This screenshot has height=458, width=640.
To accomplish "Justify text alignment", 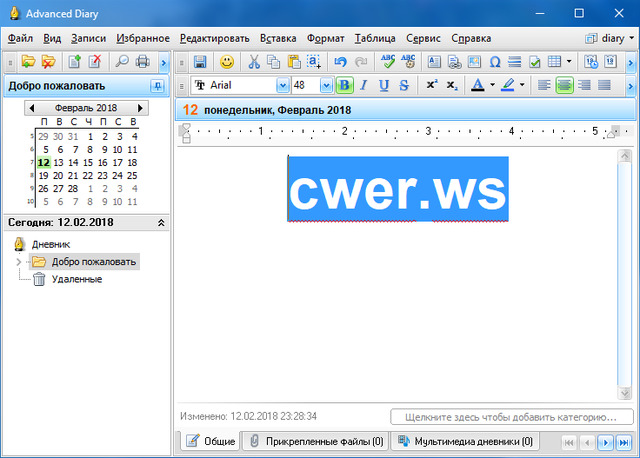I will click(x=604, y=85).
